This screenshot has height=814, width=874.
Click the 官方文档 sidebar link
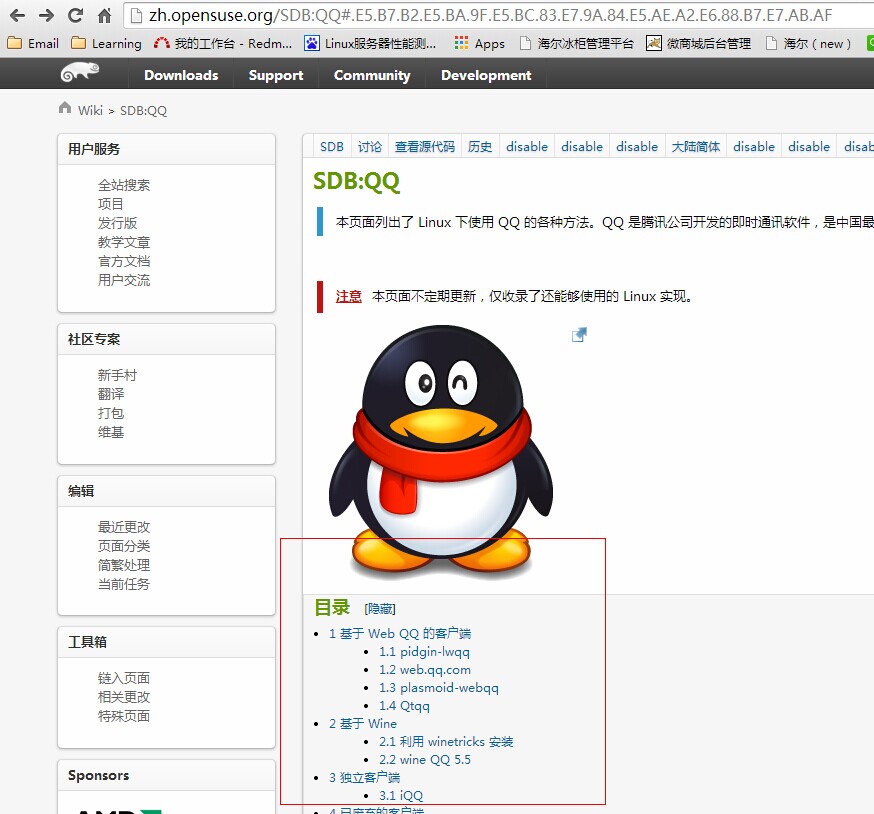coord(124,261)
